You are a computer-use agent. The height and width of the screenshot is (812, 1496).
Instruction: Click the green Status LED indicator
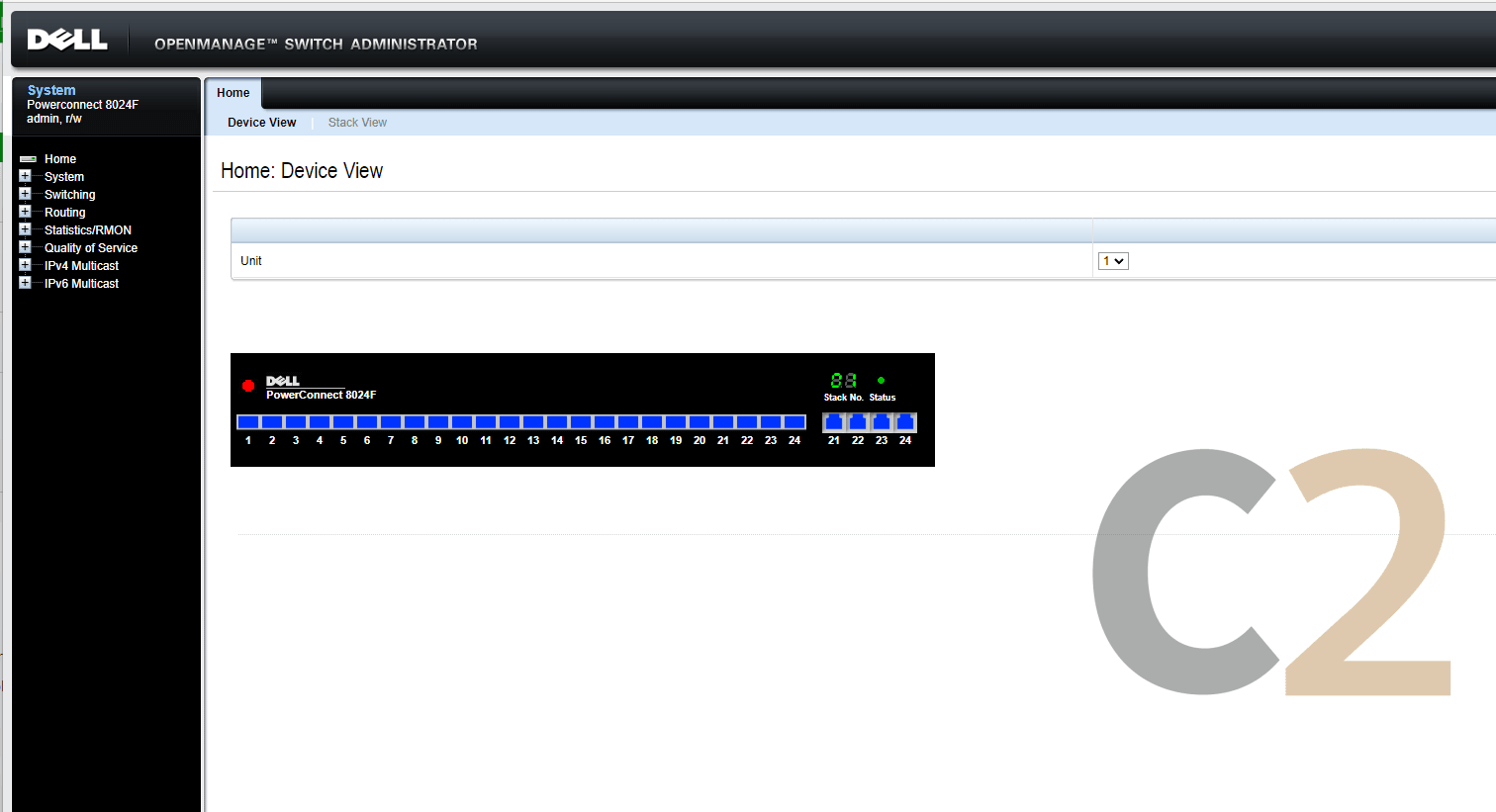(881, 380)
